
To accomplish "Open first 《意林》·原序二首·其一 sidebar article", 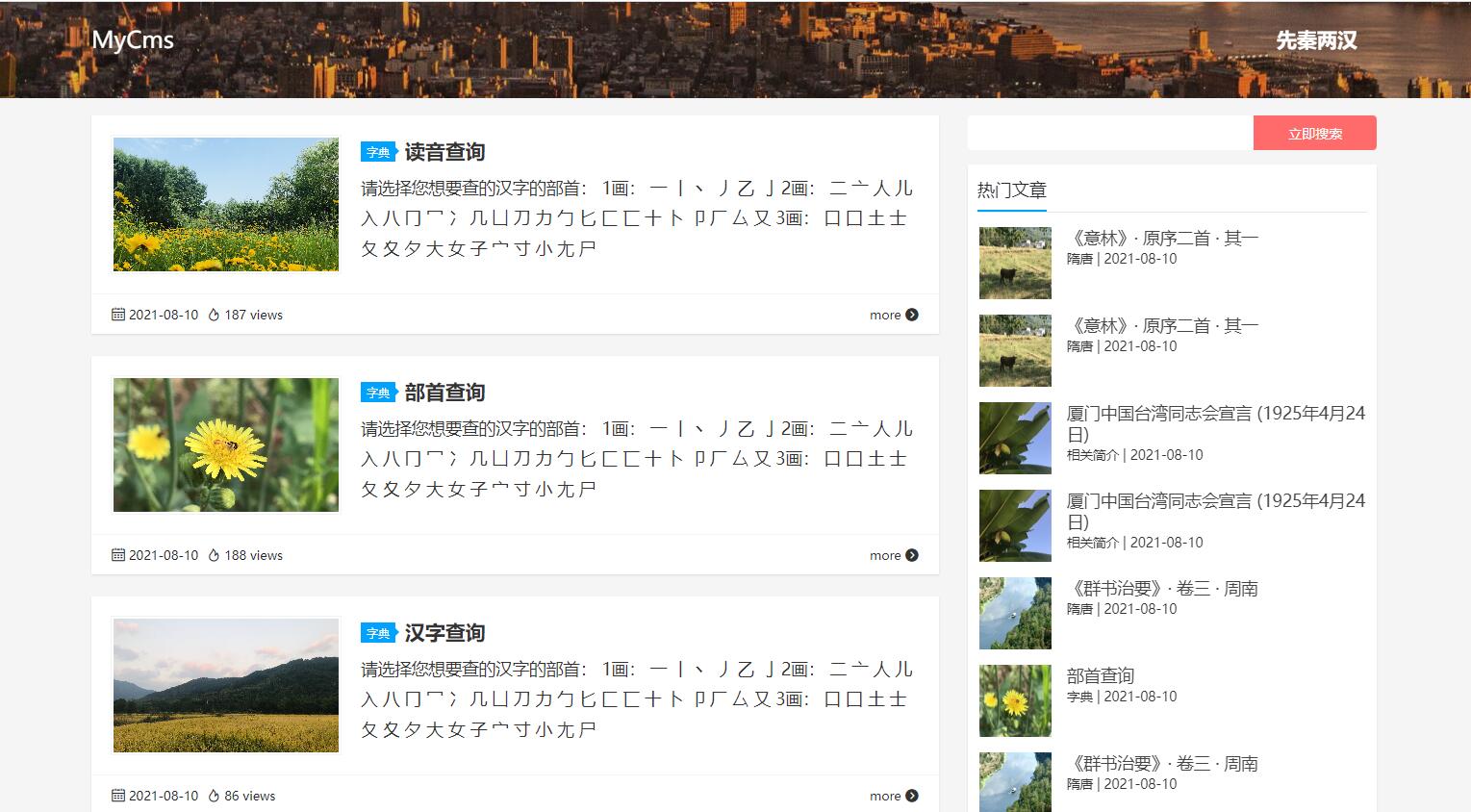I will pyautogui.click(x=1162, y=238).
